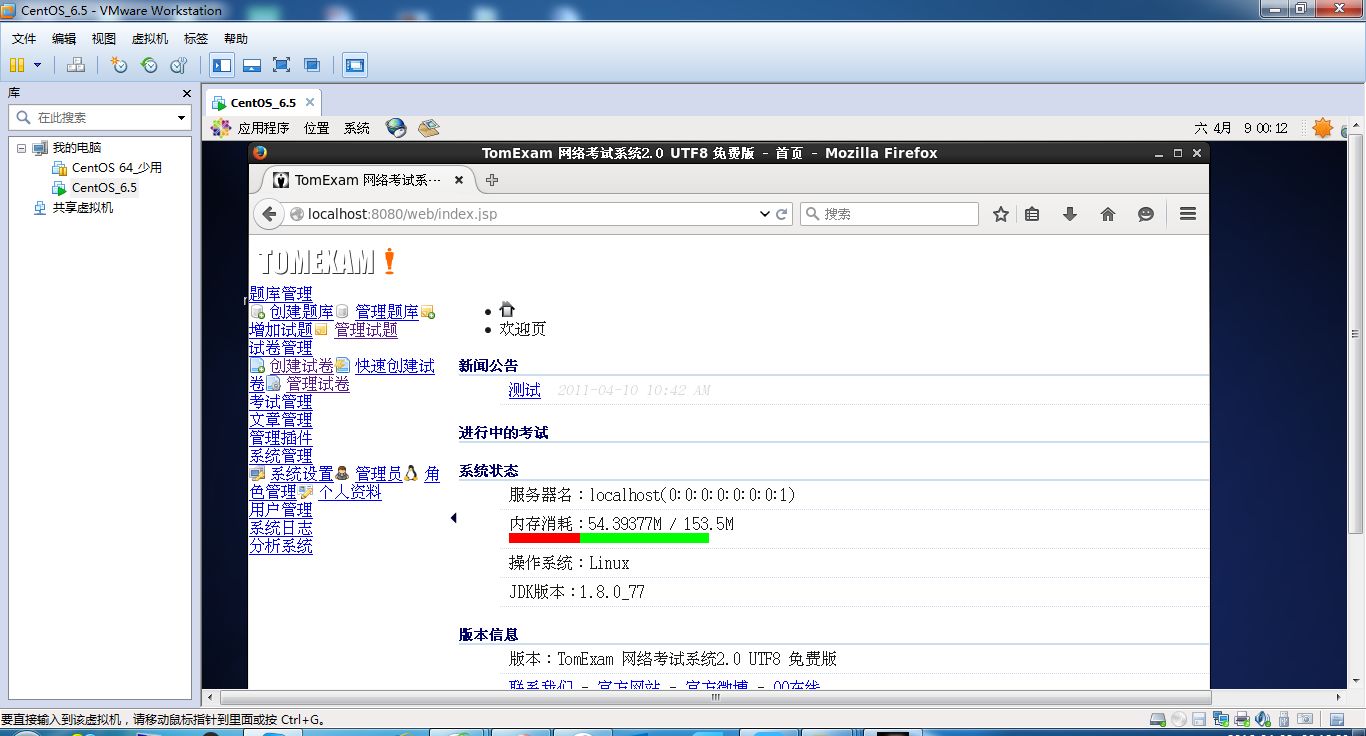This screenshot has width=1366, height=736.
Task: Switch to the CentOS_6.5 VM tab
Action: coord(263,103)
